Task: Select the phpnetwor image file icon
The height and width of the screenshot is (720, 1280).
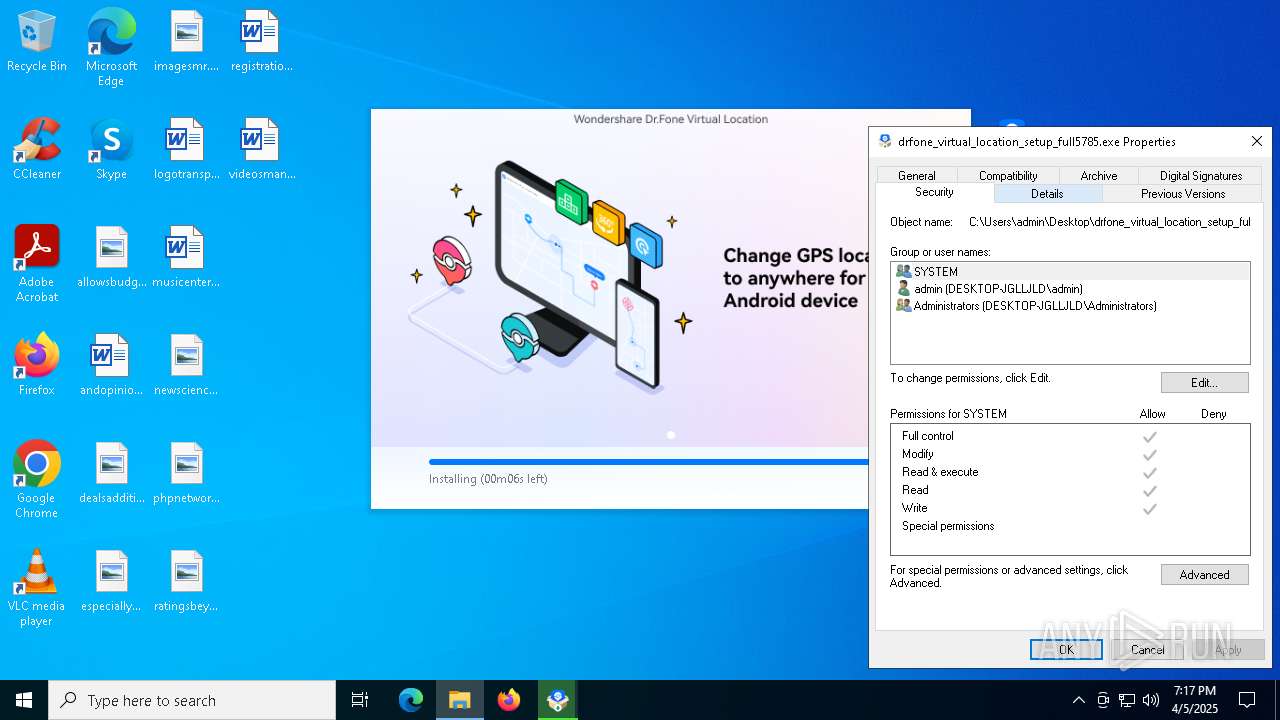Action: [186, 473]
